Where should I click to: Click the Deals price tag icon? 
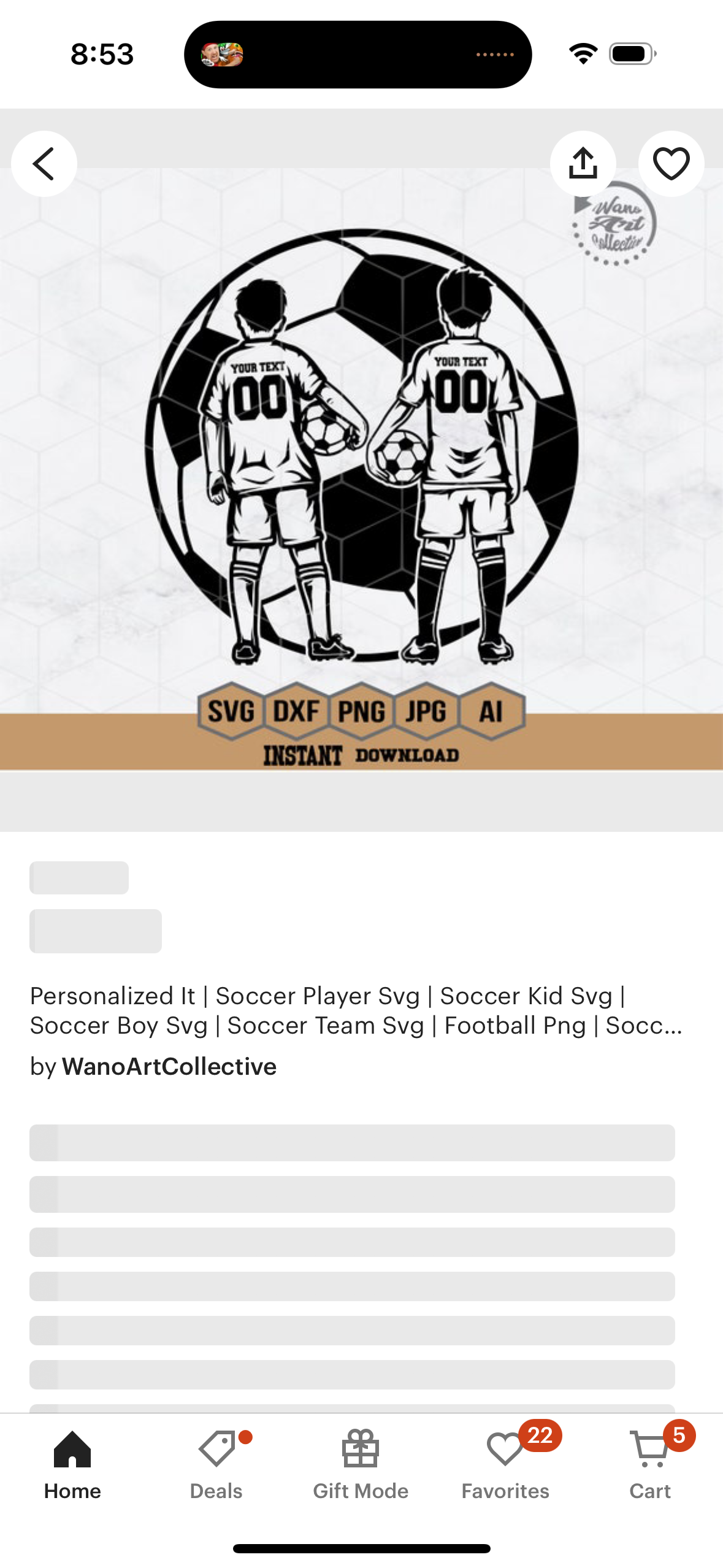click(217, 1448)
